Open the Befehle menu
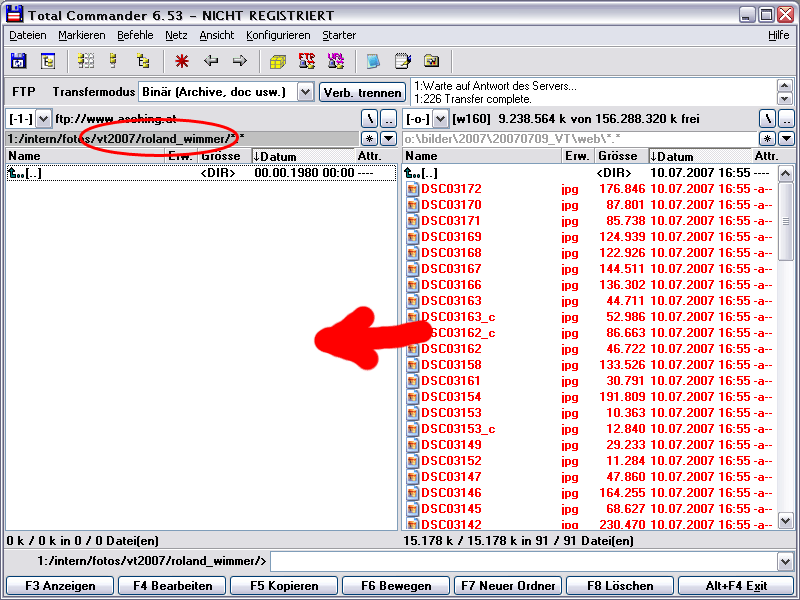 click(135, 35)
